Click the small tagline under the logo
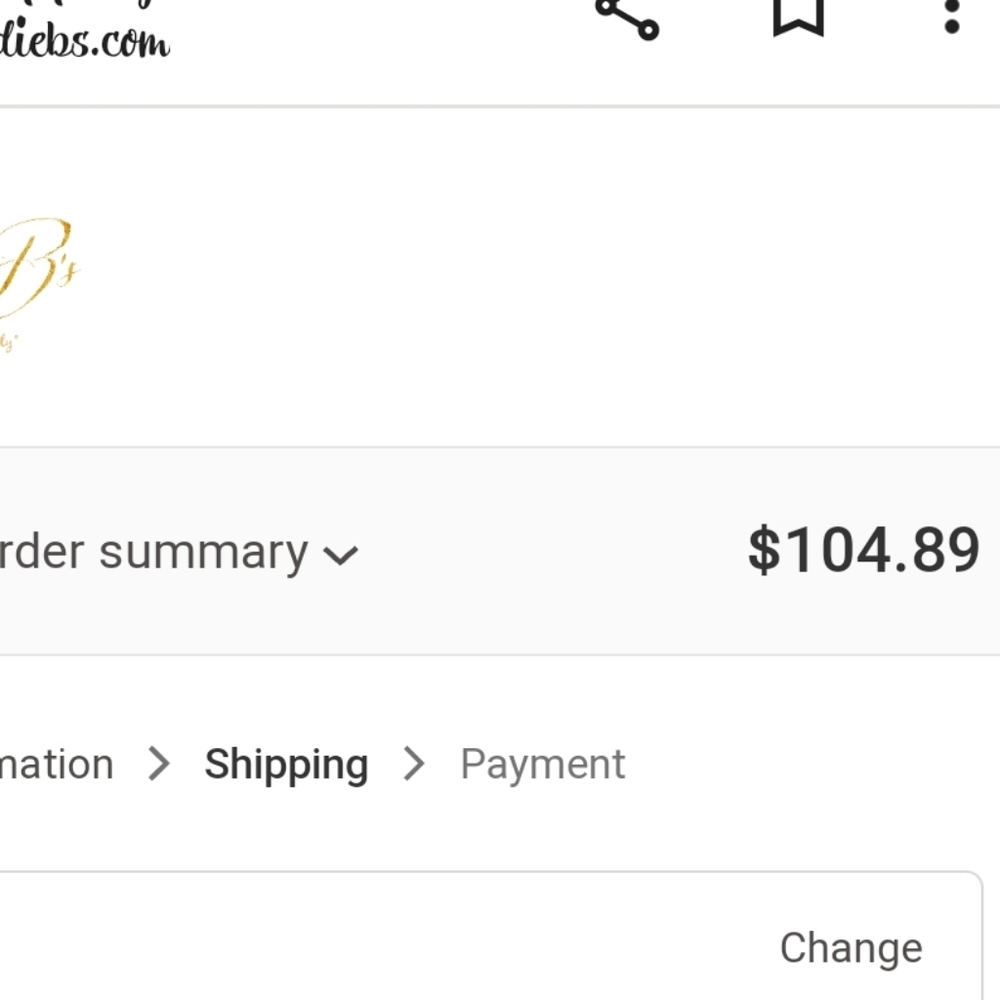 (x=8, y=342)
